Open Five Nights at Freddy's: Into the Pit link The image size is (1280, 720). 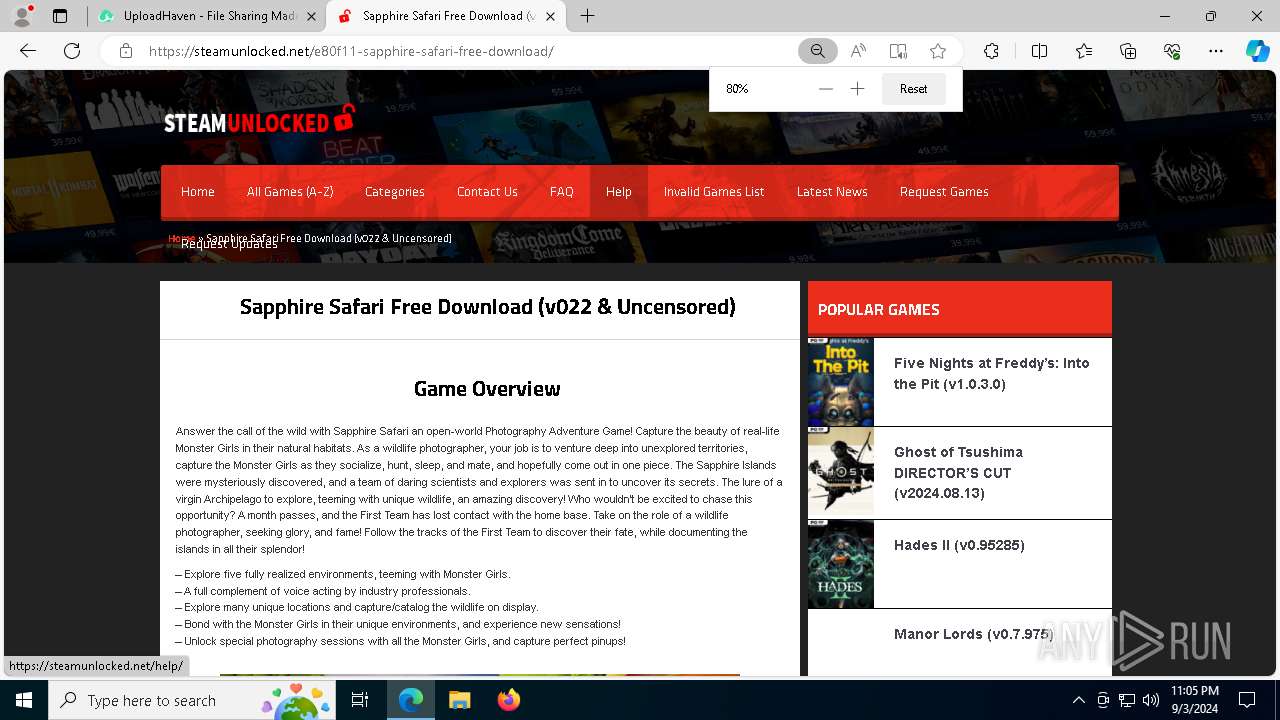pyautogui.click(x=992, y=373)
